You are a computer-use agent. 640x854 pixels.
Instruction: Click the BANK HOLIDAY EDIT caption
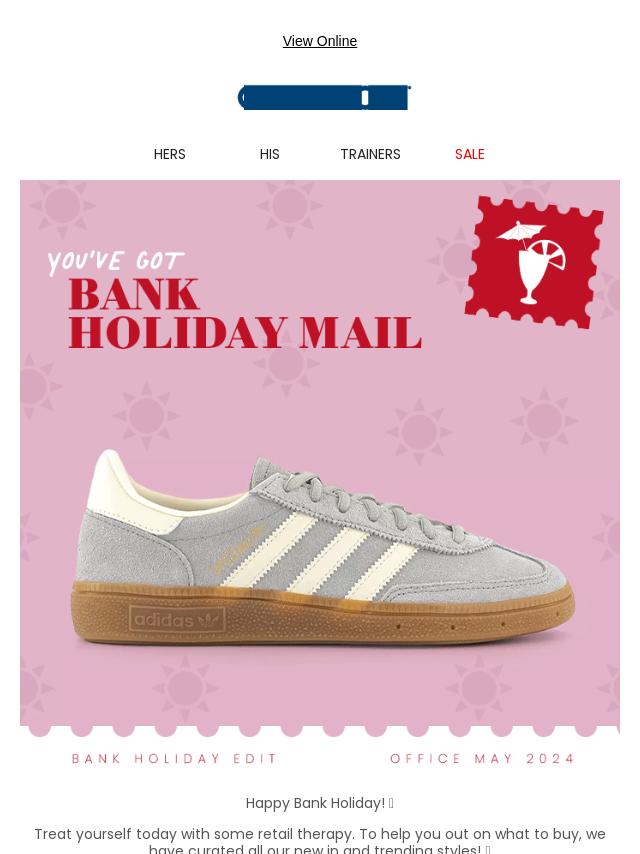[174, 759]
